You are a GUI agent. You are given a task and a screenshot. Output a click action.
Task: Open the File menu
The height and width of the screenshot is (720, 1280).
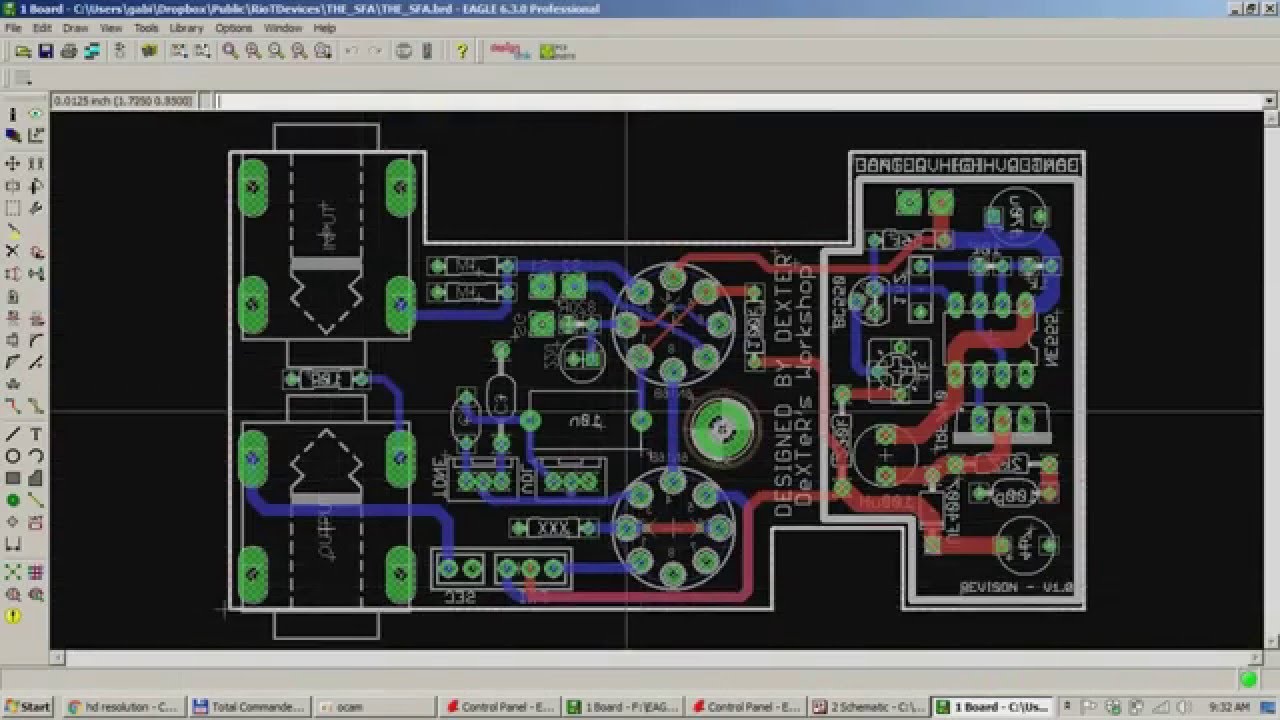click(13, 28)
